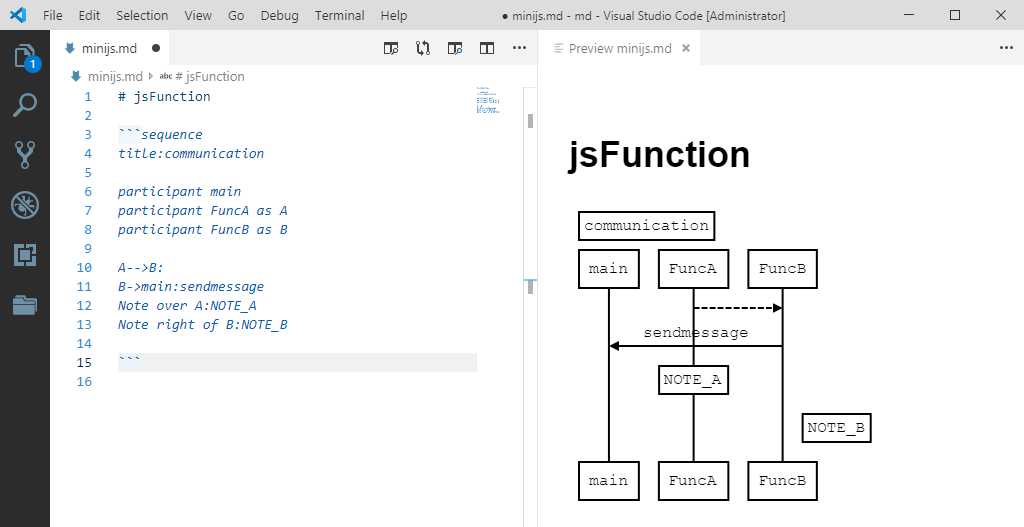Image resolution: width=1024 pixels, height=527 pixels.
Task: Click the 'B->main:sendmessage' code line
Action: pos(191,287)
